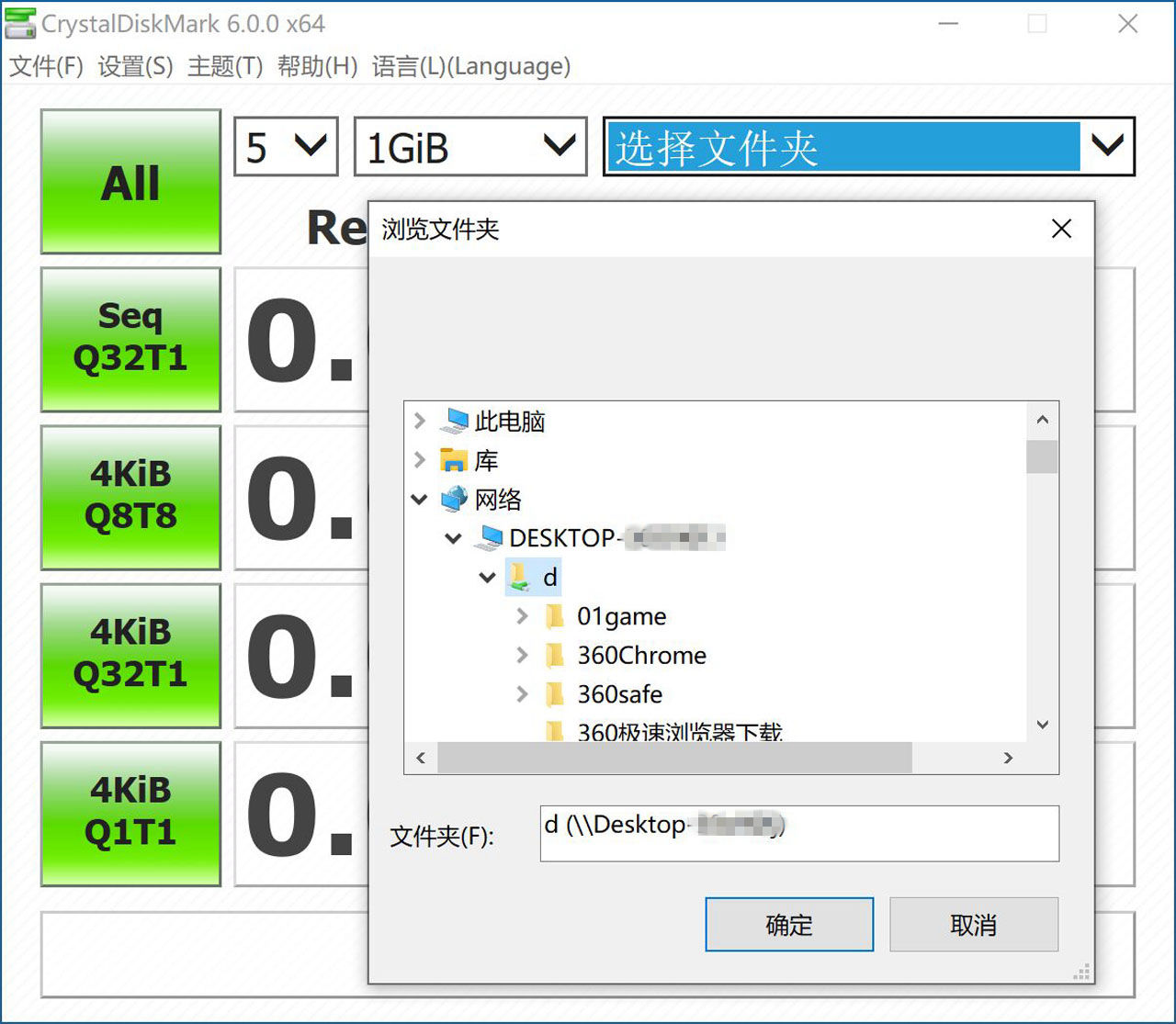Open the 选择文件夹 drive dropdown
This screenshot has height=1024, width=1176.
(x=868, y=147)
